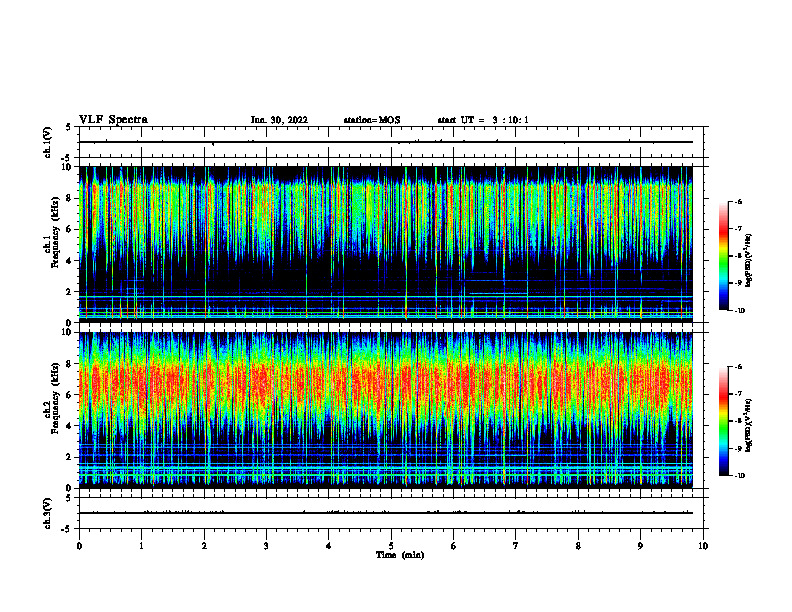Click time axis tick label "4"
792x612 pixels.
coord(329,546)
